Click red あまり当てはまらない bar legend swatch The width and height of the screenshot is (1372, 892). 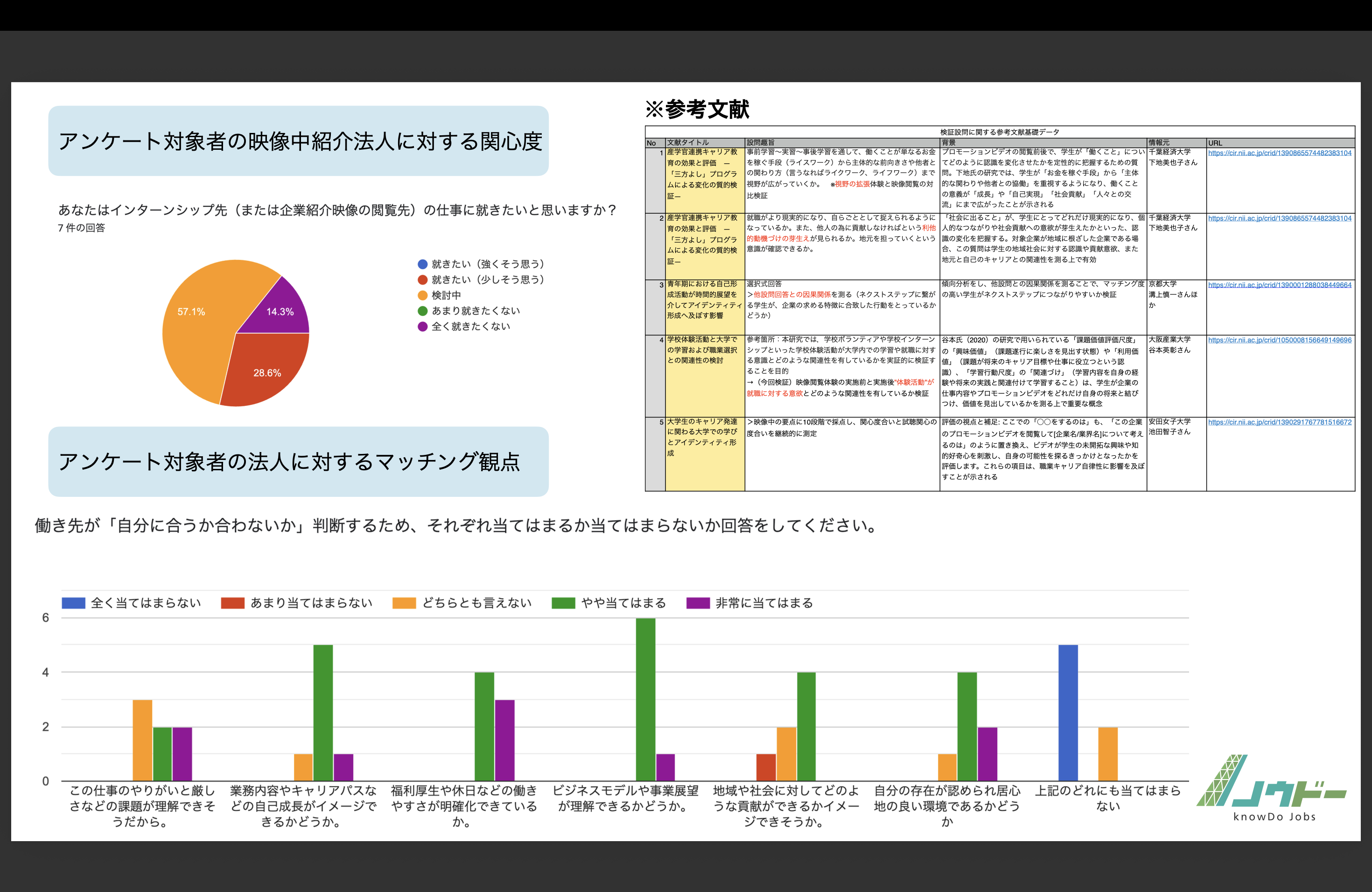click(x=233, y=603)
